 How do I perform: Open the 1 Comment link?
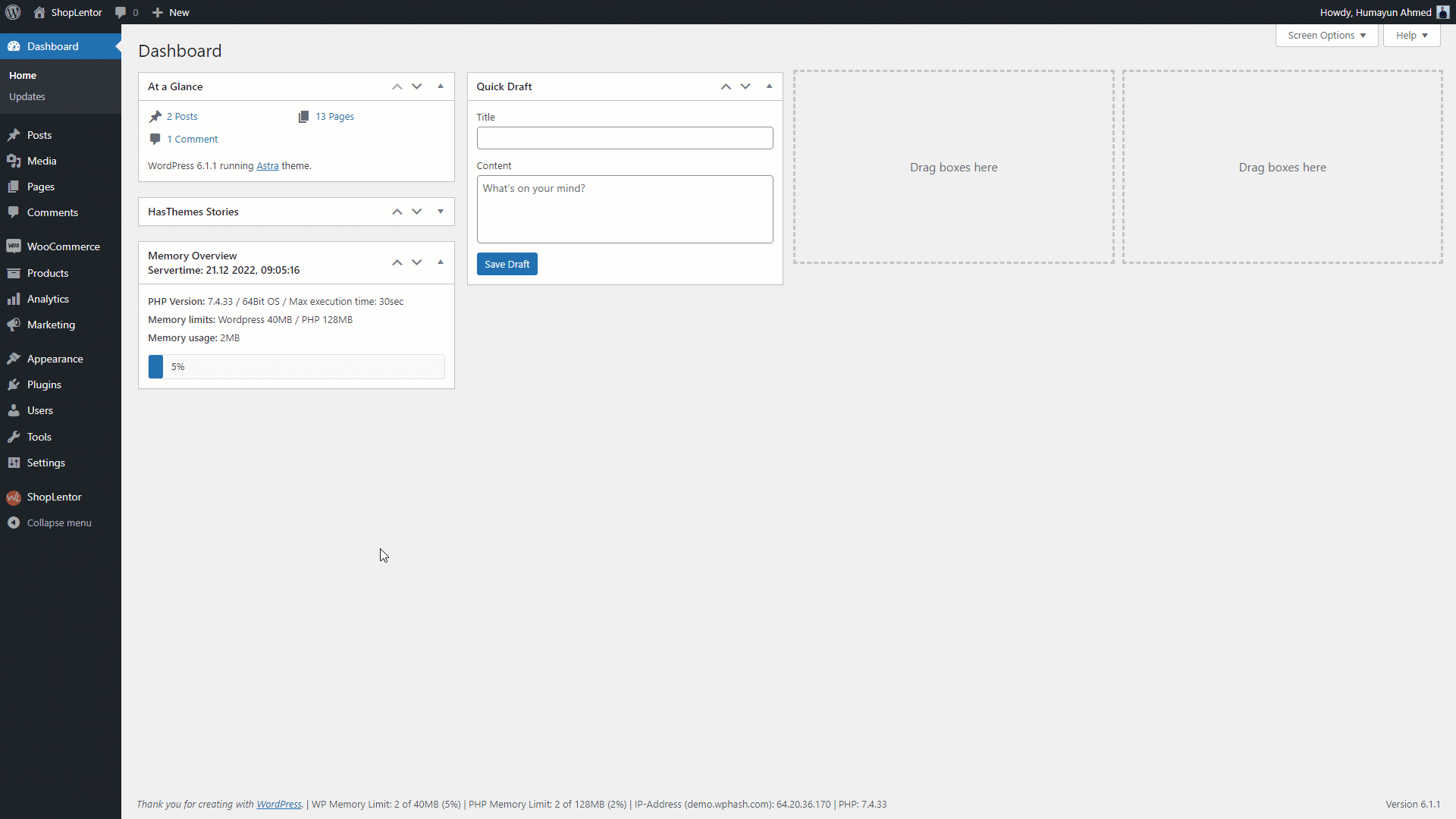click(193, 139)
